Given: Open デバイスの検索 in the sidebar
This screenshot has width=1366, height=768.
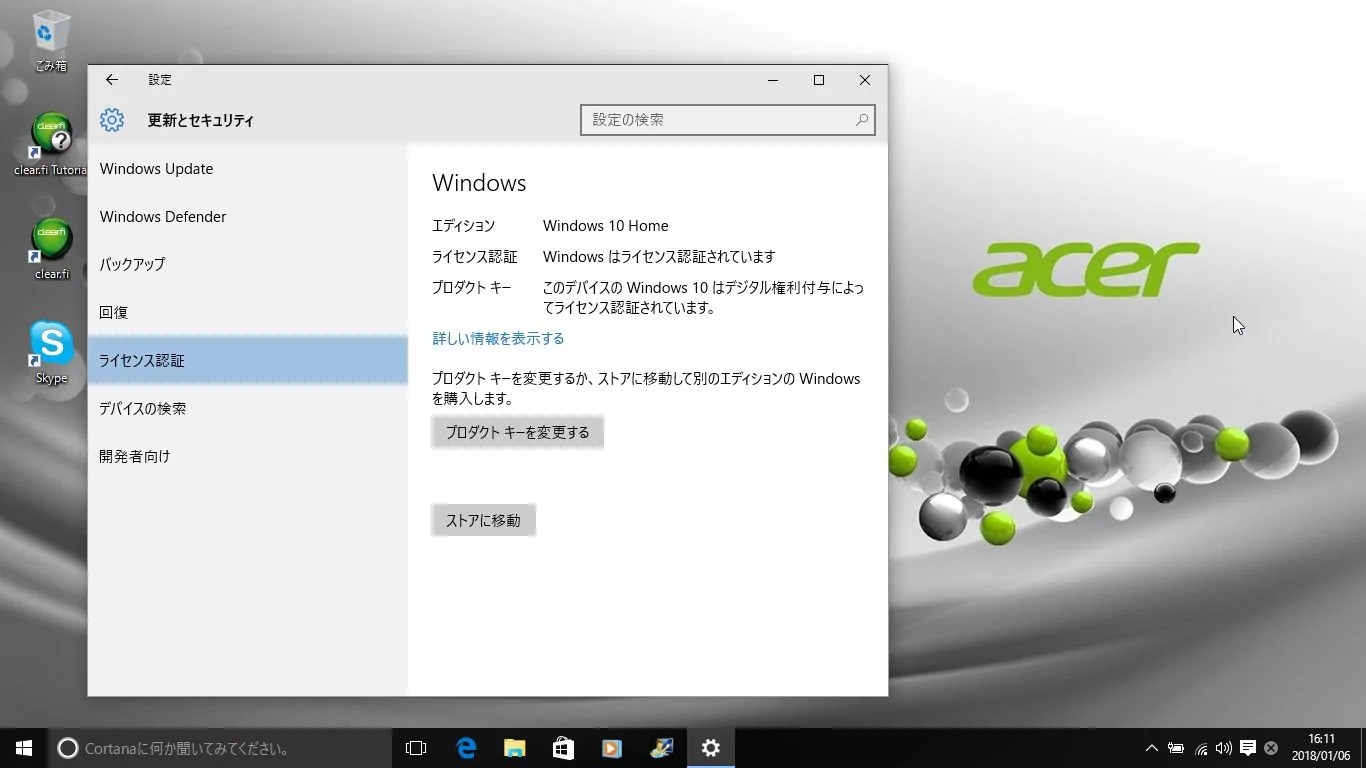Looking at the screenshot, I should click(247, 409).
